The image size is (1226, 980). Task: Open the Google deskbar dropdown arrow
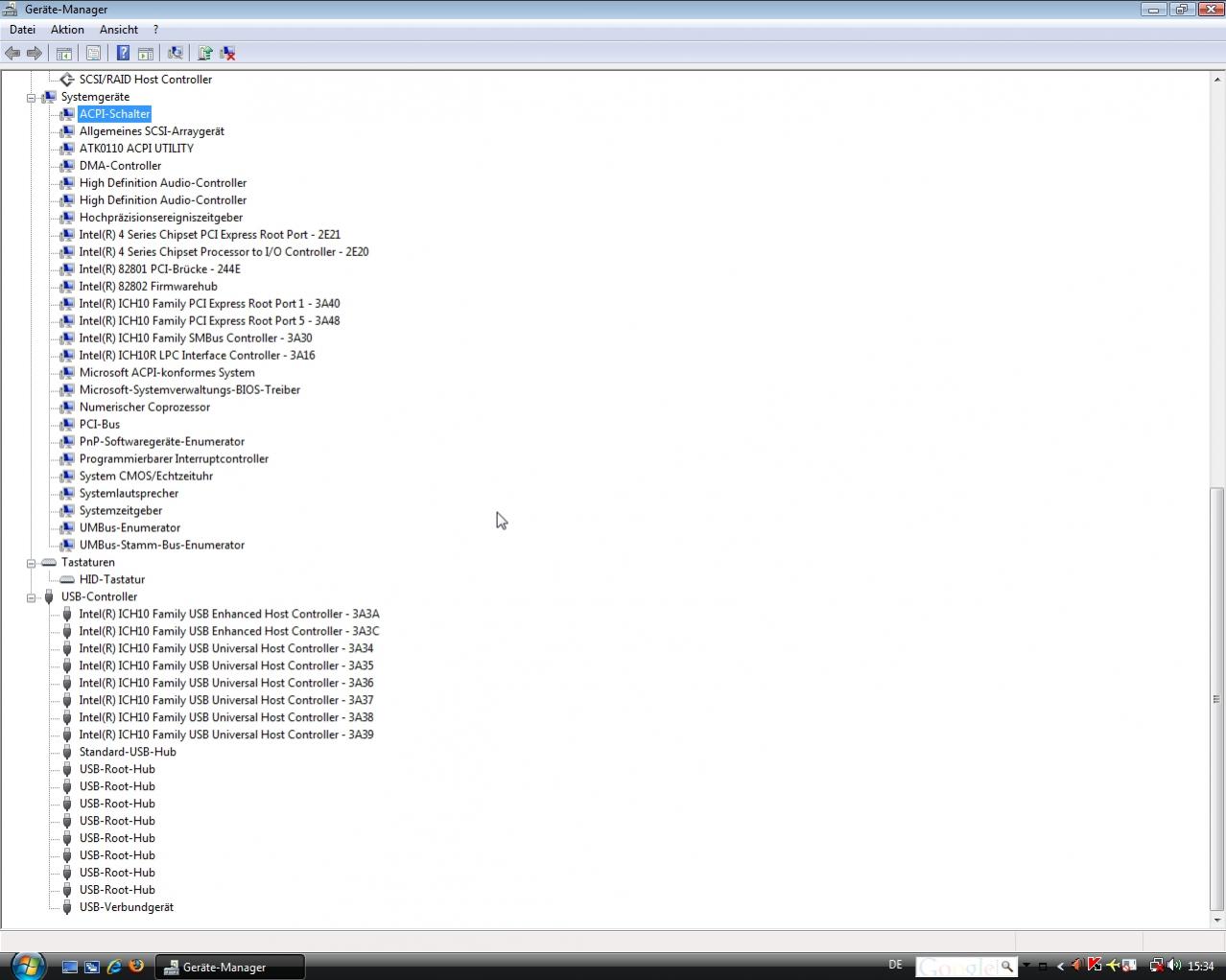1026,966
